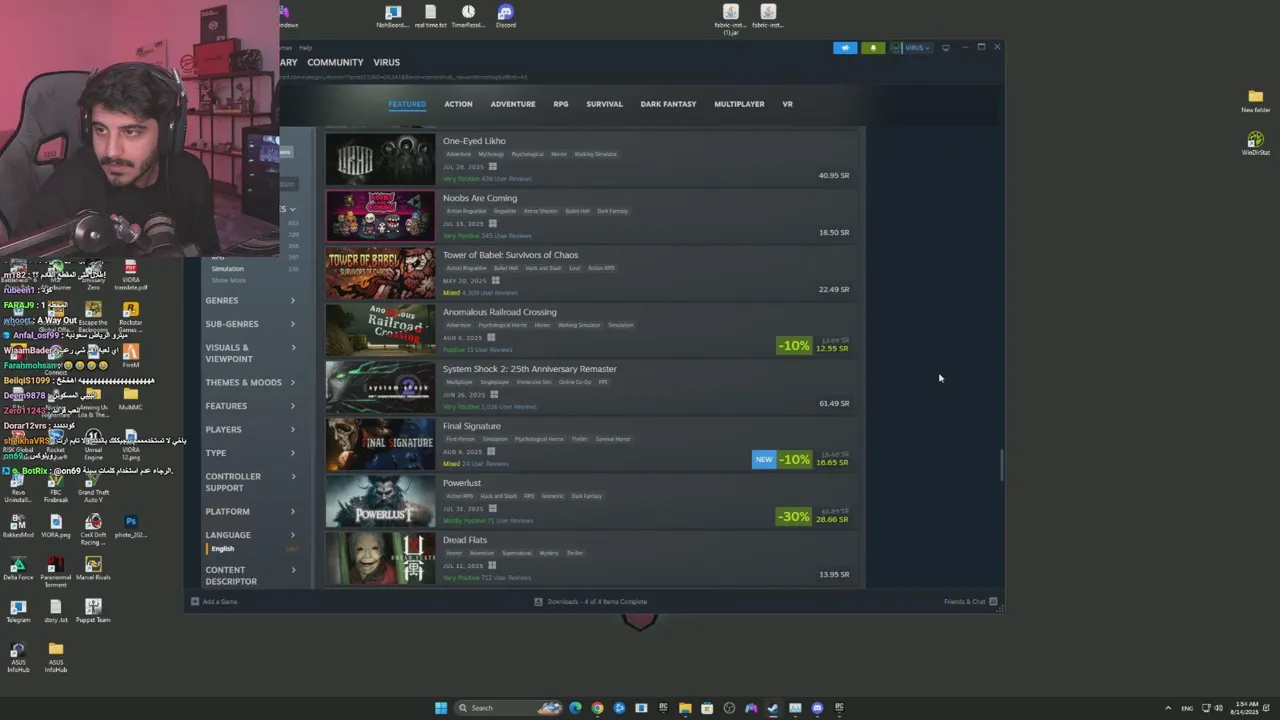Open the Powerlust title link
The image size is (1280, 720).
(462, 483)
